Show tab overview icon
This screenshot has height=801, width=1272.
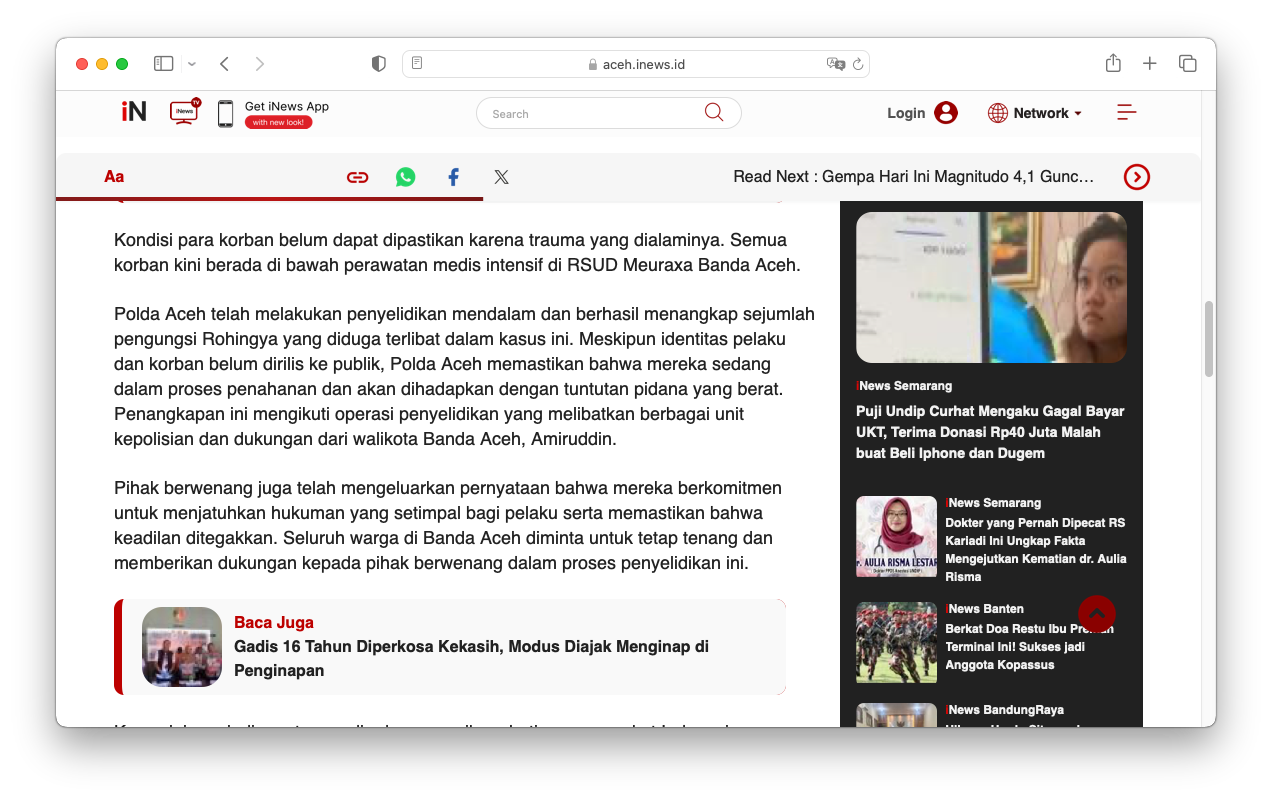point(1188,63)
